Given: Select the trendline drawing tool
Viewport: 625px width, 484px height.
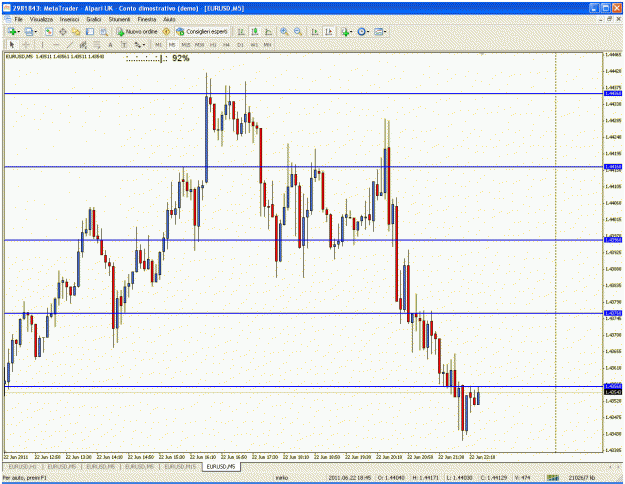Looking at the screenshot, I should (x=69, y=45).
